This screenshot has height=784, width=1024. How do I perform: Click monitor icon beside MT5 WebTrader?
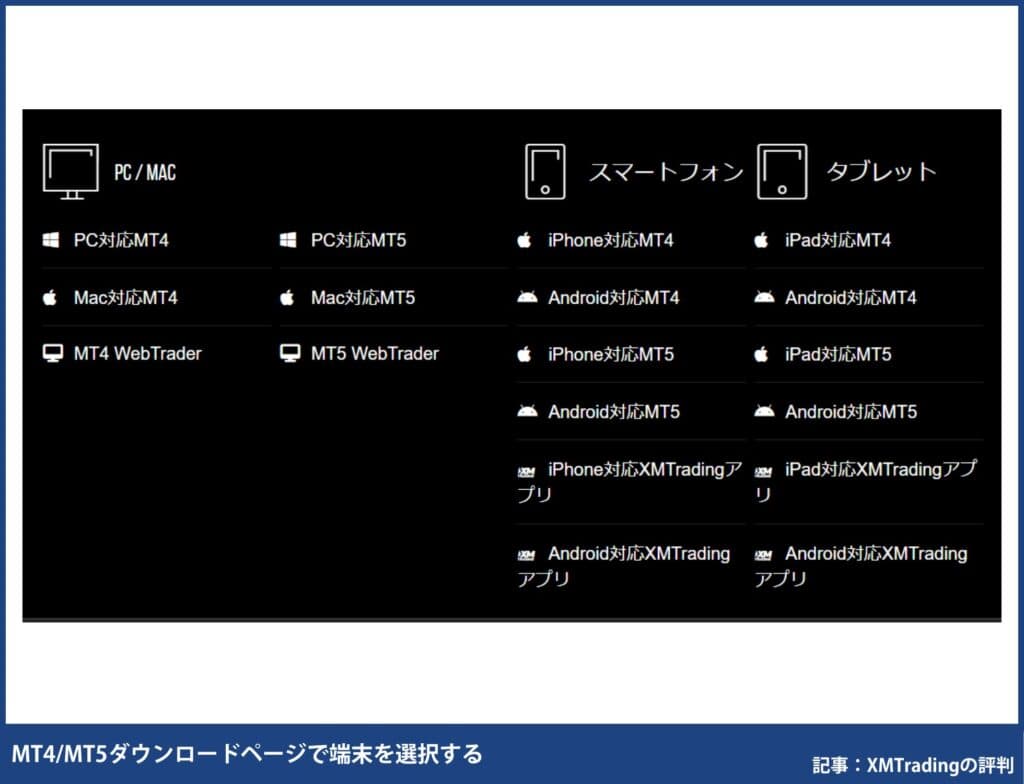(x=290, y=353)
